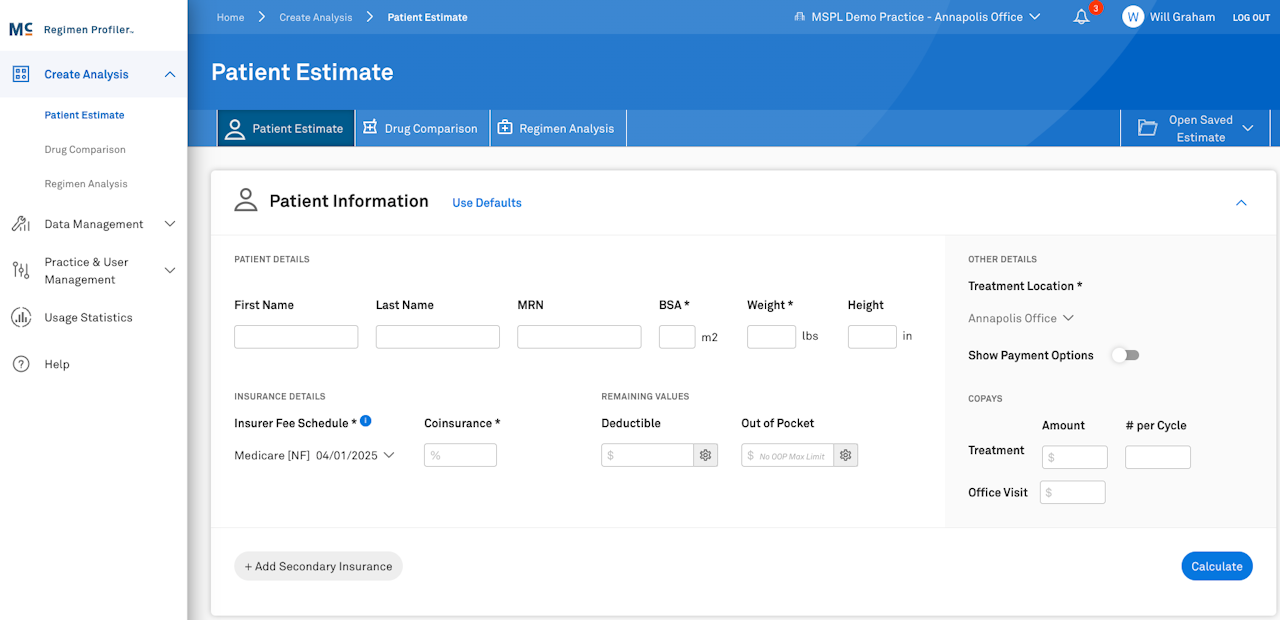Collapse the Patient Information panel
This screenshot has height=620, width=1280.
1241,203
